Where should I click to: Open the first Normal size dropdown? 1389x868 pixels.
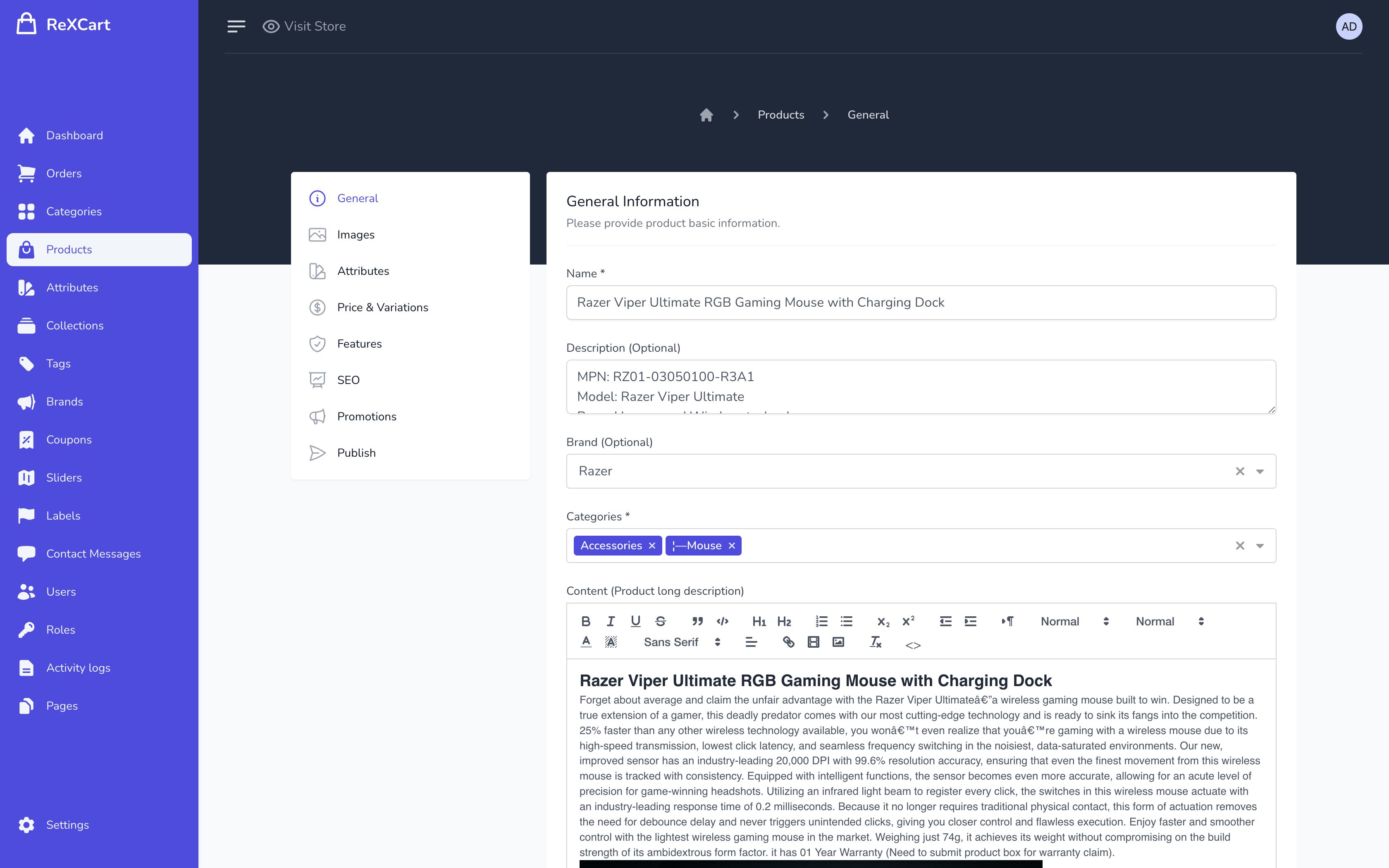(1074, 621)
